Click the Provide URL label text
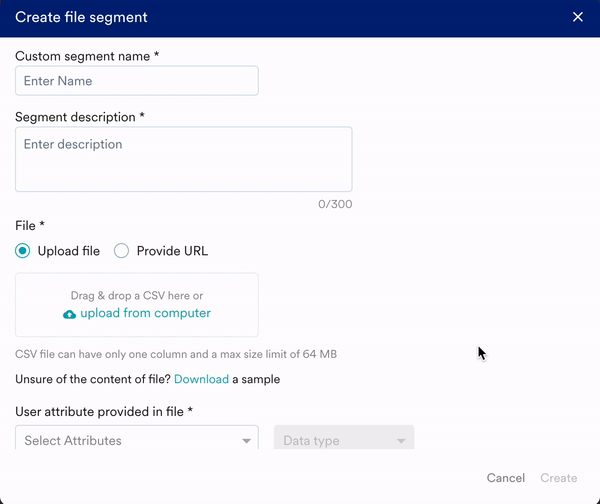 click(x=172, y=251)
